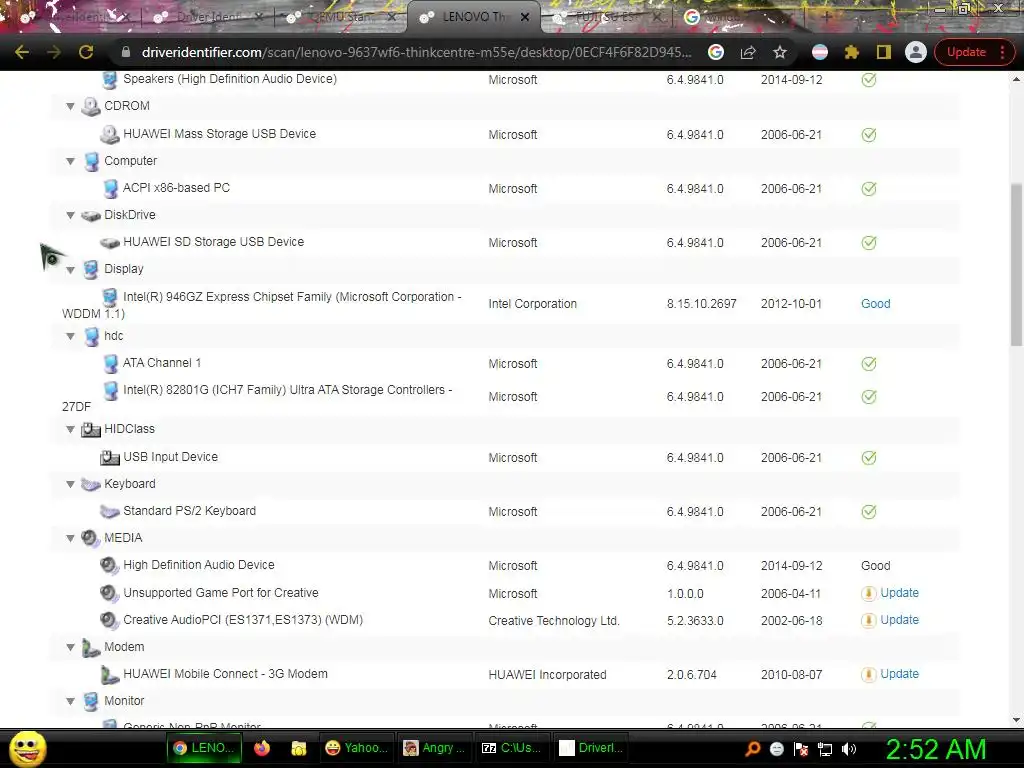Collapse the hdc category
The height and width of the screenshot is (768, 1024).
point(70,336)
